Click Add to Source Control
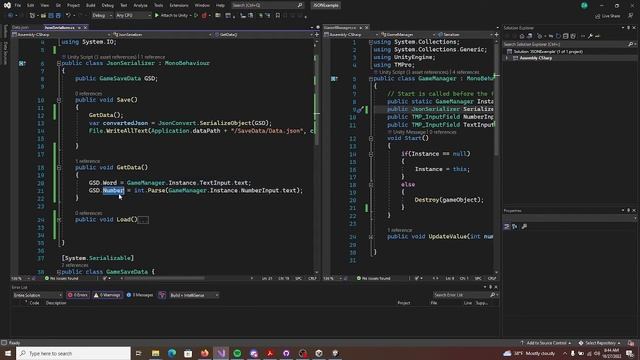Image resolution: width=640 pixels, height=360 pixels. coord(545,343)
